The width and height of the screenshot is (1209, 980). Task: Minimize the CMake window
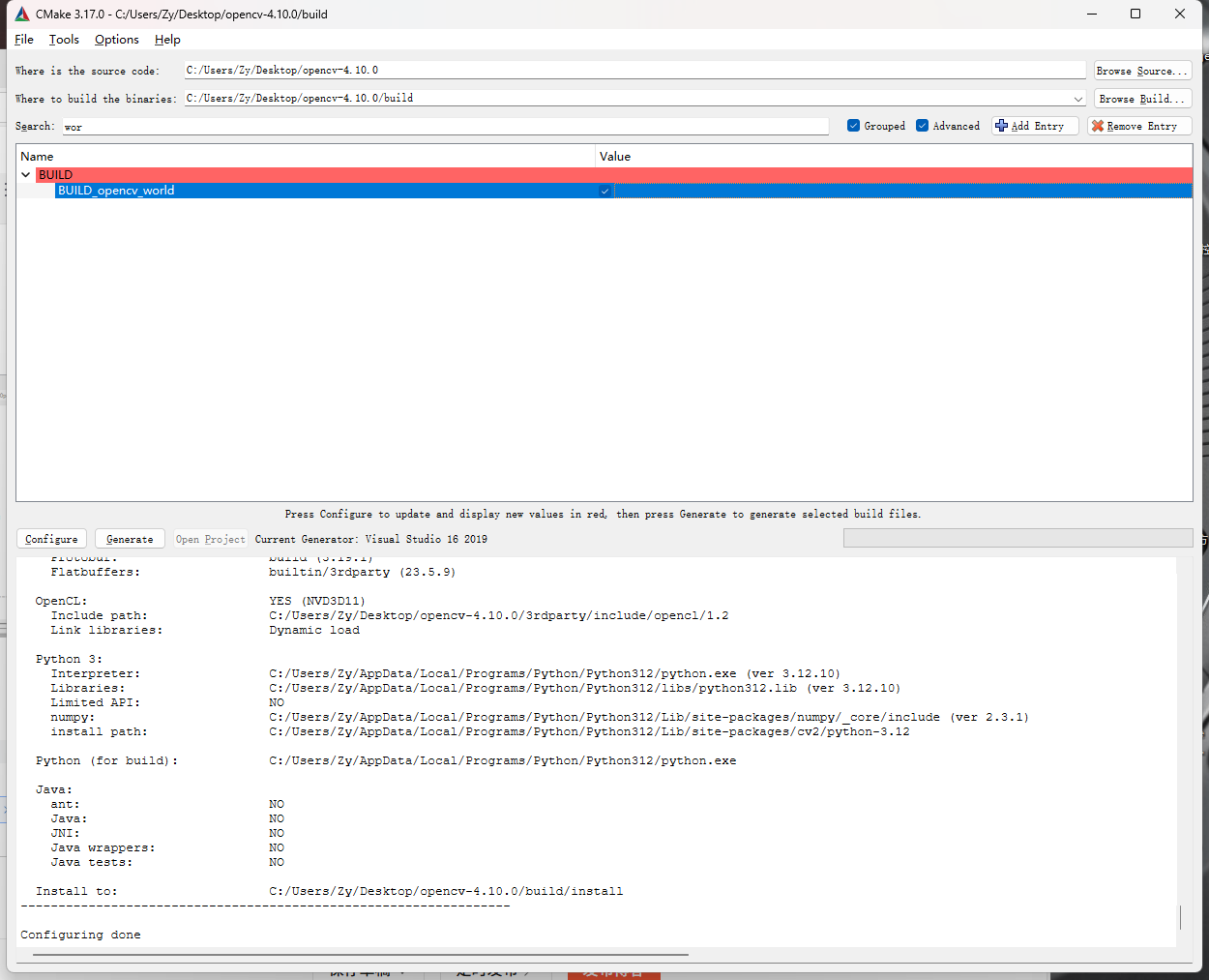click(1092, 14)
